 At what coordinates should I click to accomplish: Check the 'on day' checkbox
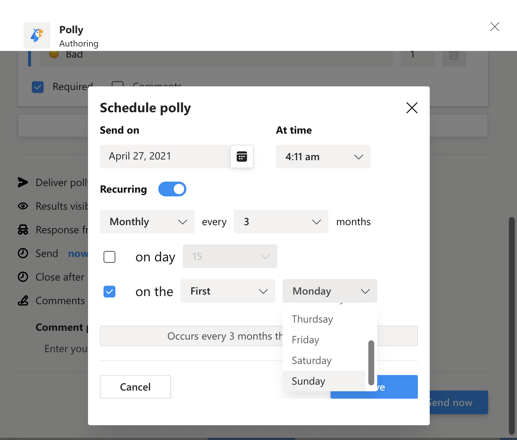click(109, 257)
